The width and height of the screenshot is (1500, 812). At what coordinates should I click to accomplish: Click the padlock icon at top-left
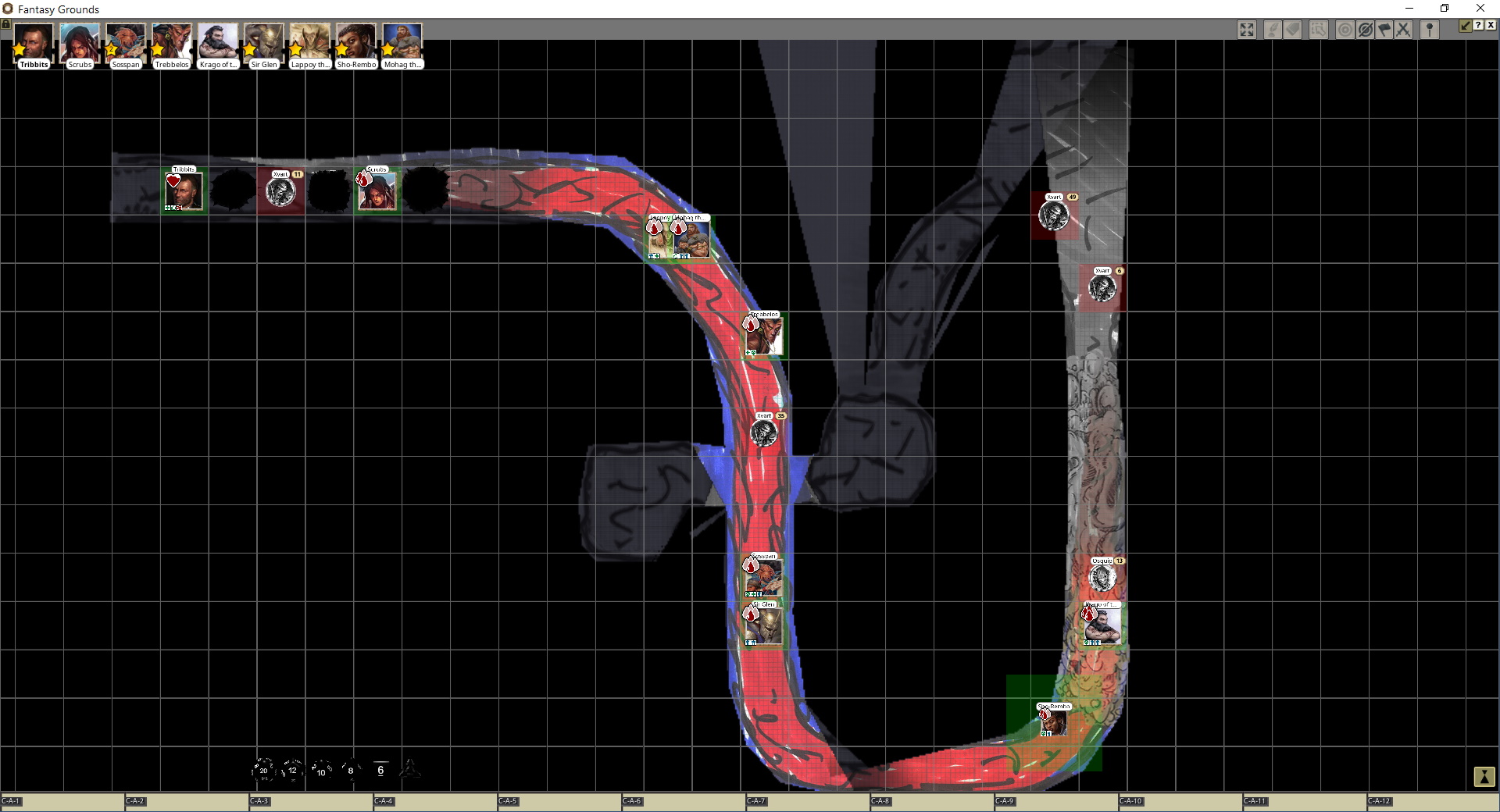point(5,24)
